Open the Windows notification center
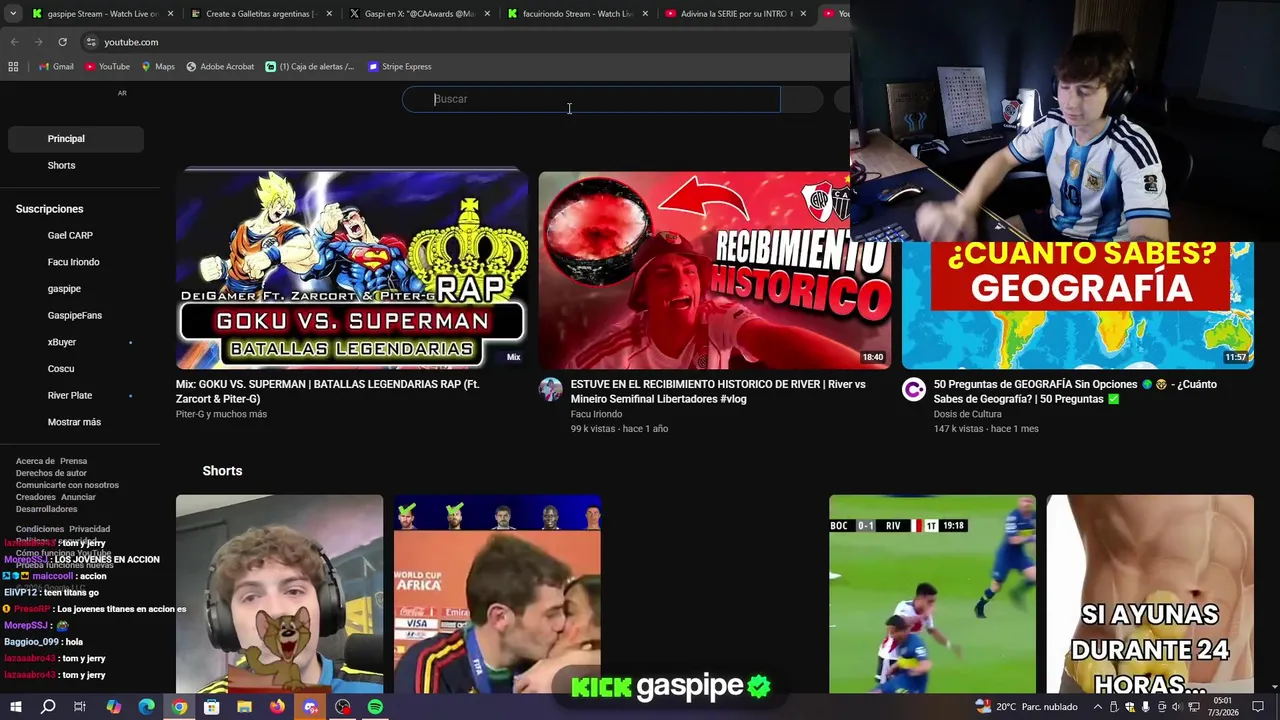The image size is (1280, 720). point(1258,707)
